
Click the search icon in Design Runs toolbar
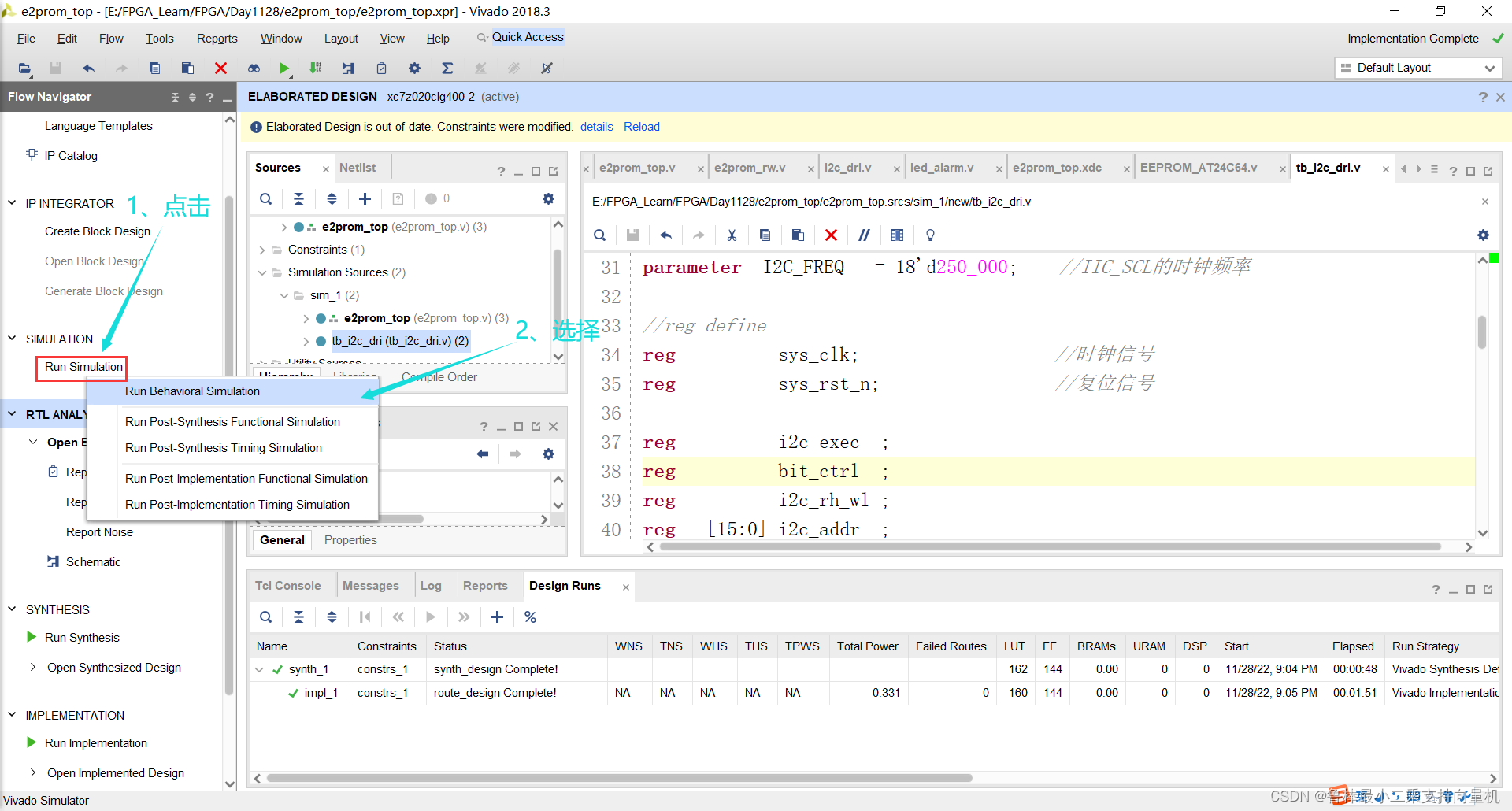tap(266, 617)
